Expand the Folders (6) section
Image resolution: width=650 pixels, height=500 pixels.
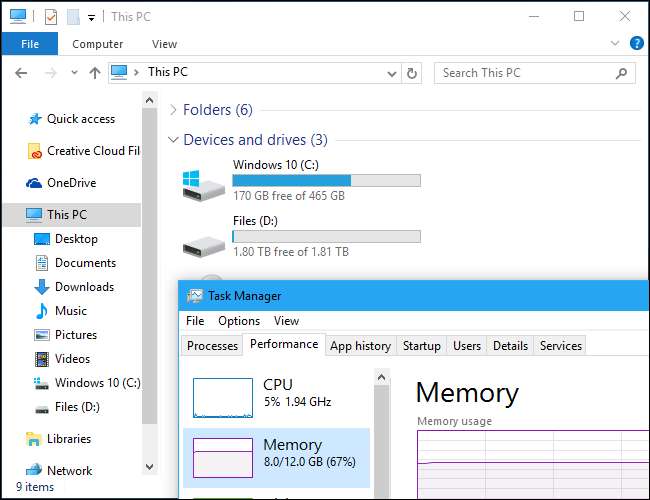pyautogui.click(x=174, y=110)
